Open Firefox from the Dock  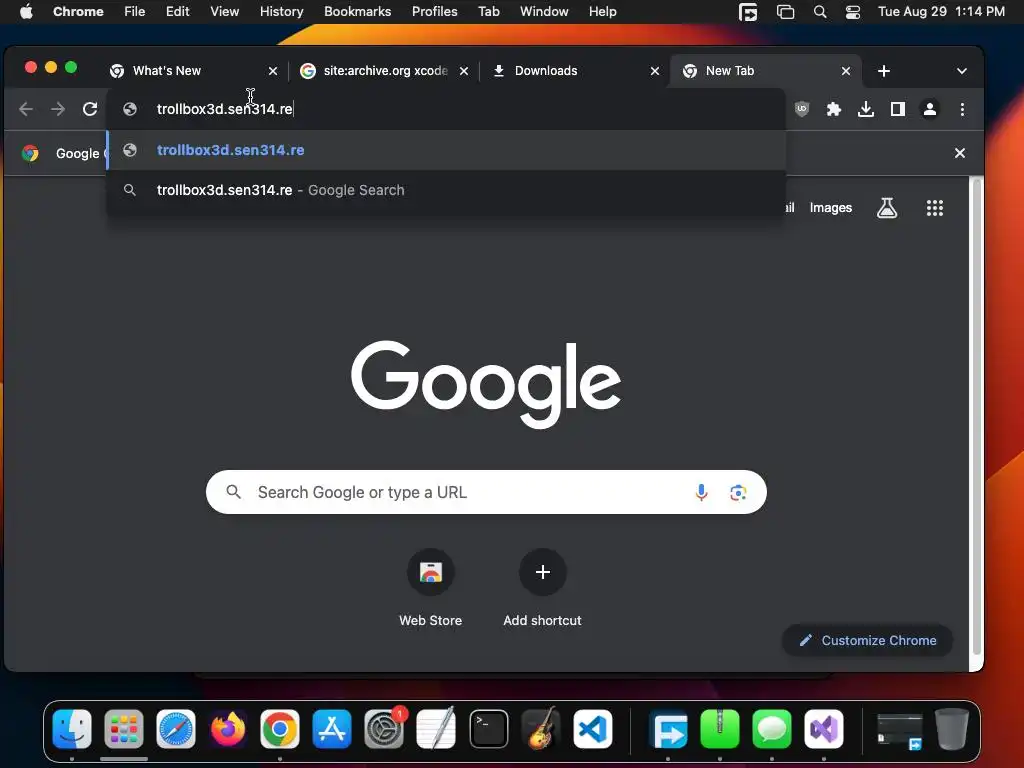tap(228, 729)
